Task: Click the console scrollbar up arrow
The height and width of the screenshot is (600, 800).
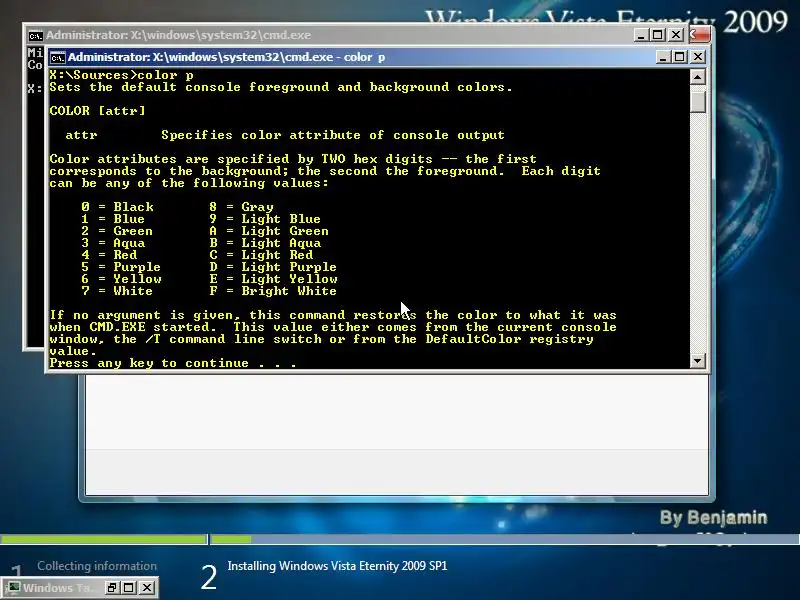Action: click(x=697, y=77)
